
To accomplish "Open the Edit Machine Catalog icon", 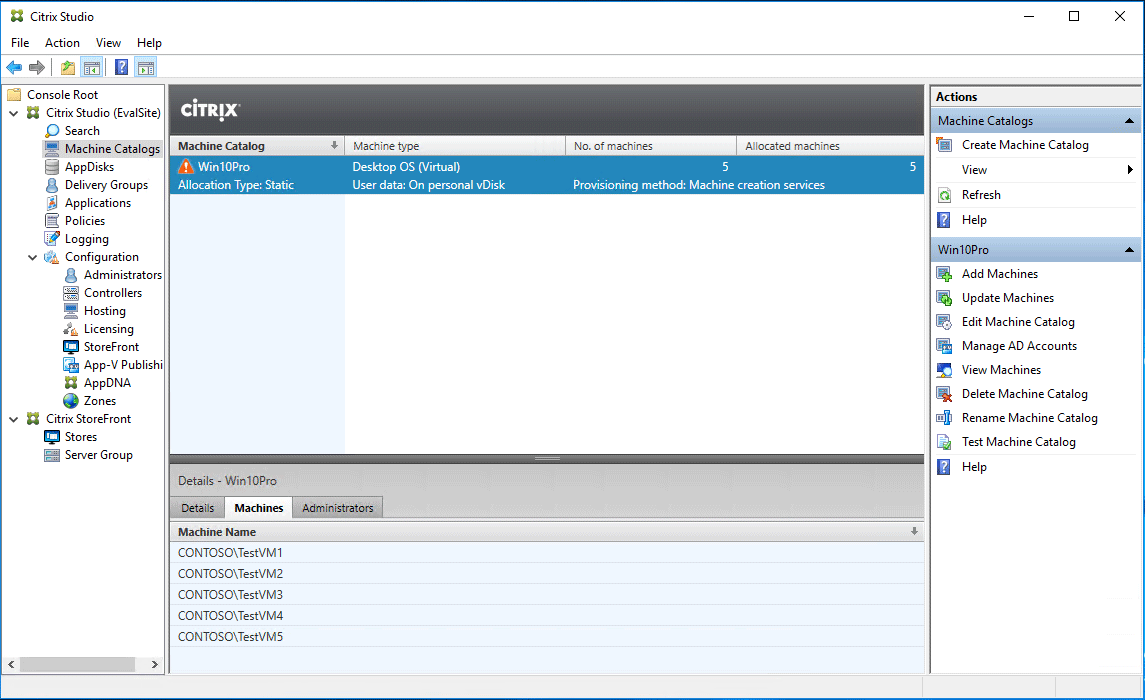I will click(944, 321).
